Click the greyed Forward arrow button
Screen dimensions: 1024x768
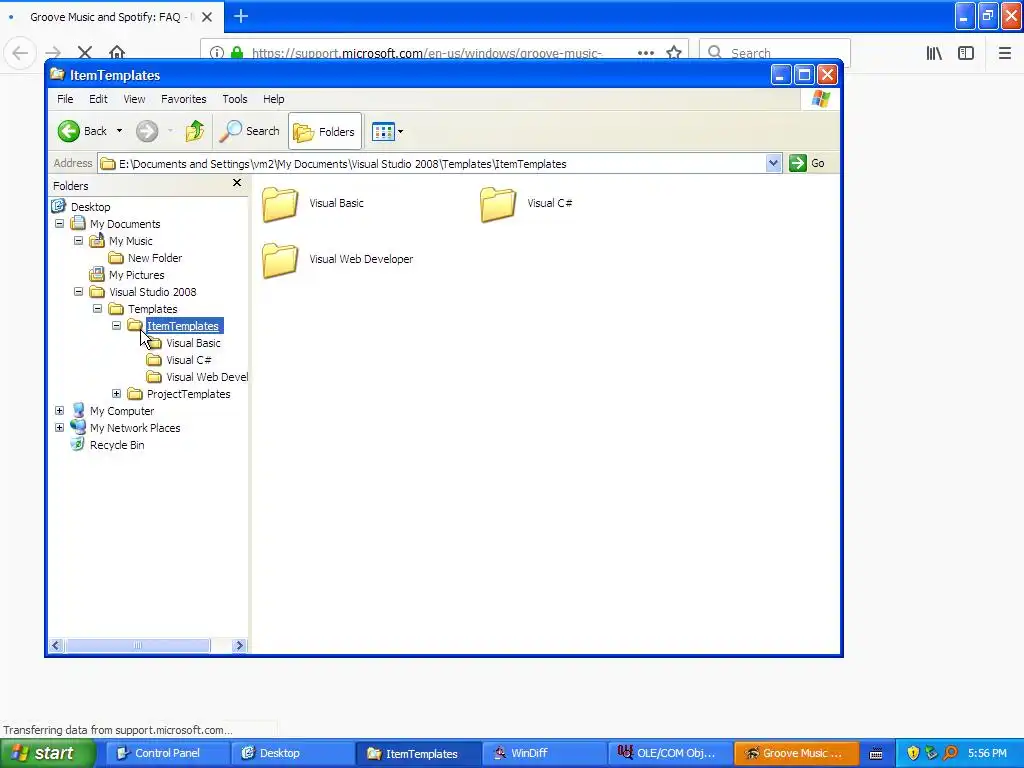147,131
